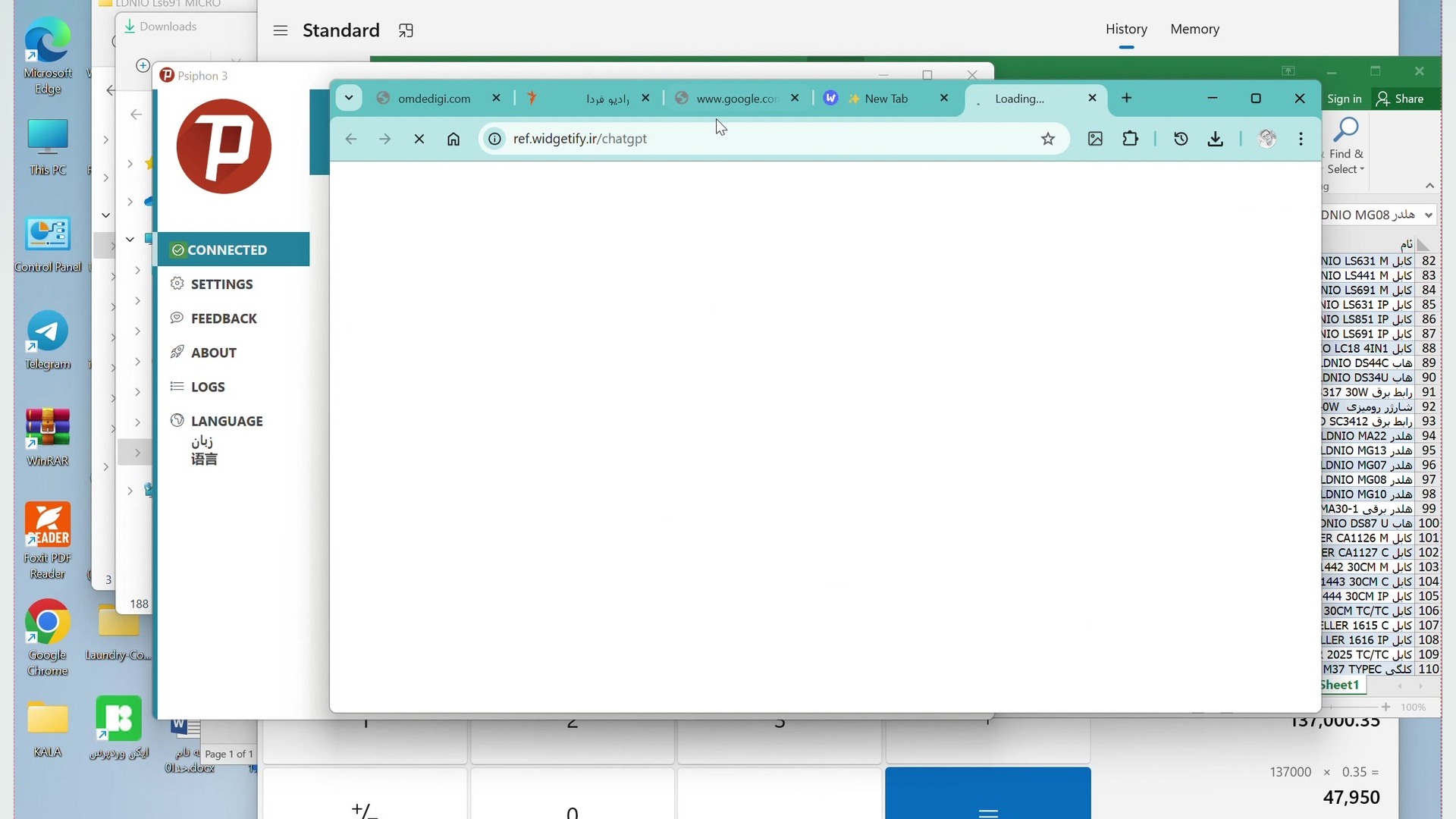Open browser history clock icon

click(1181, 139)
